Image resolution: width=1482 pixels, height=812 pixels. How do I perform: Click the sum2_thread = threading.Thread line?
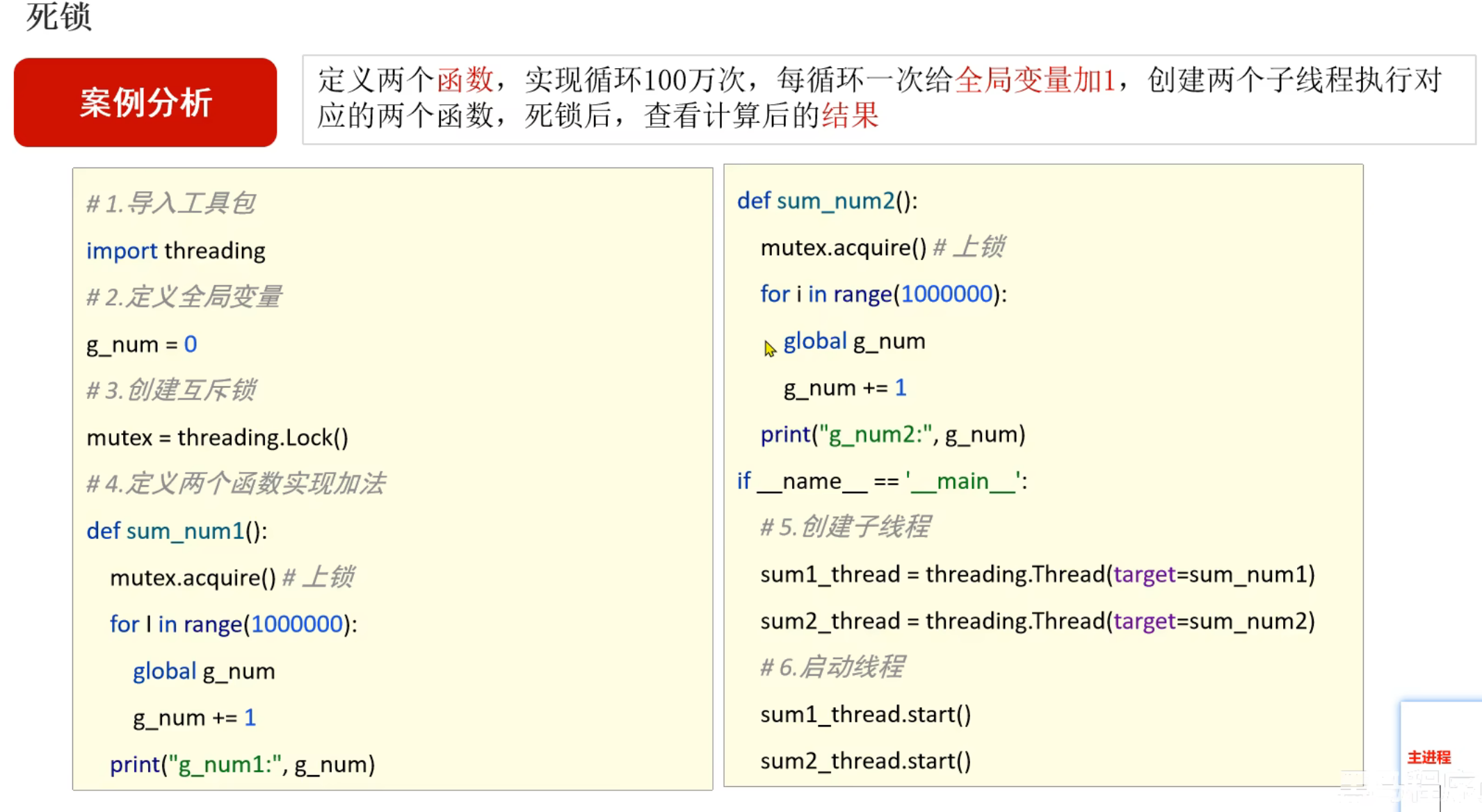[1037, 621]
